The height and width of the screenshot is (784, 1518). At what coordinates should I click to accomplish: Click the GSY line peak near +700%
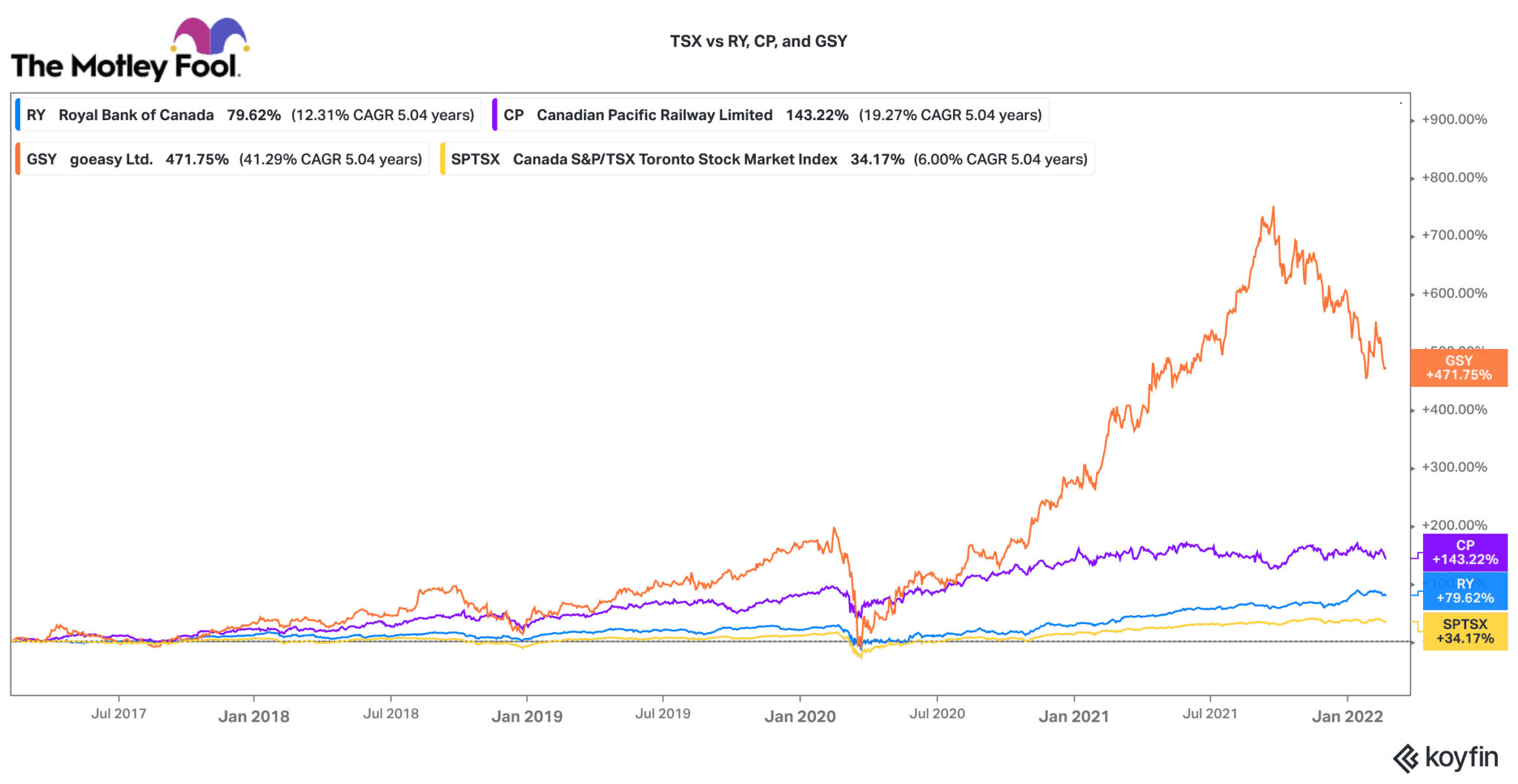1273,208
